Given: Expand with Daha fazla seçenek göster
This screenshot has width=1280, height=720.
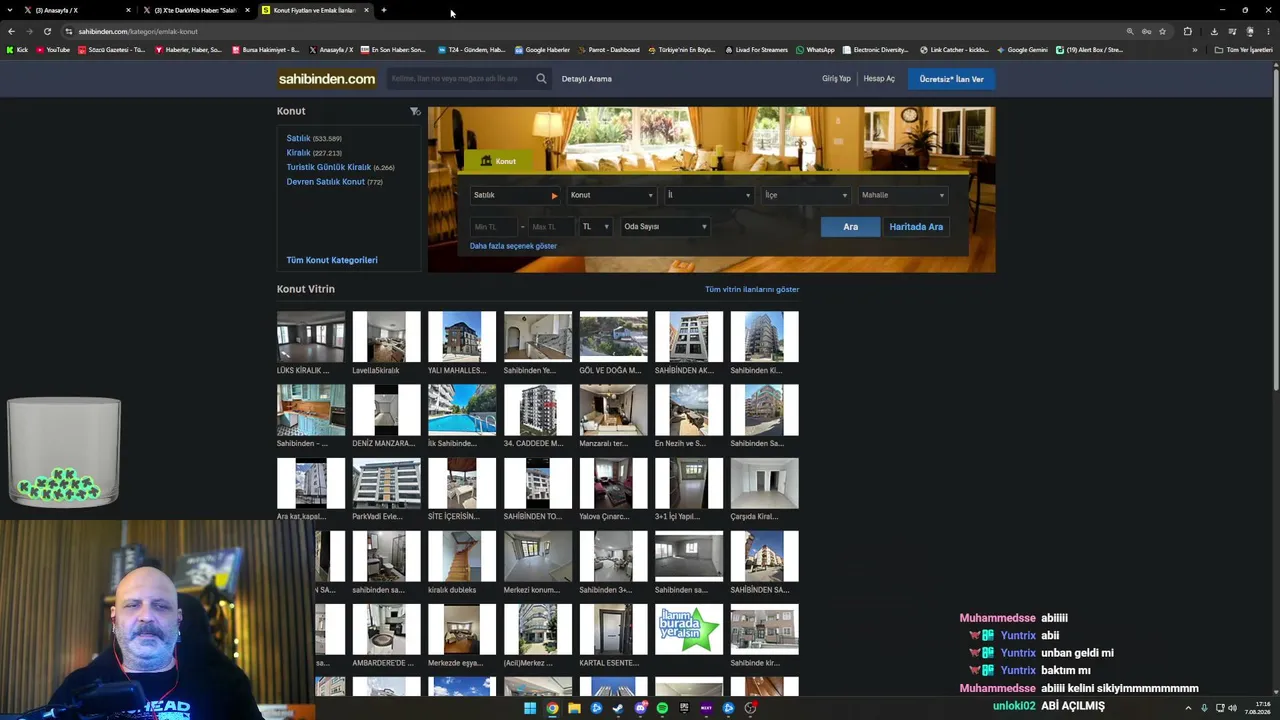Looking at the screenshot, I should click(x=513, y=246).
